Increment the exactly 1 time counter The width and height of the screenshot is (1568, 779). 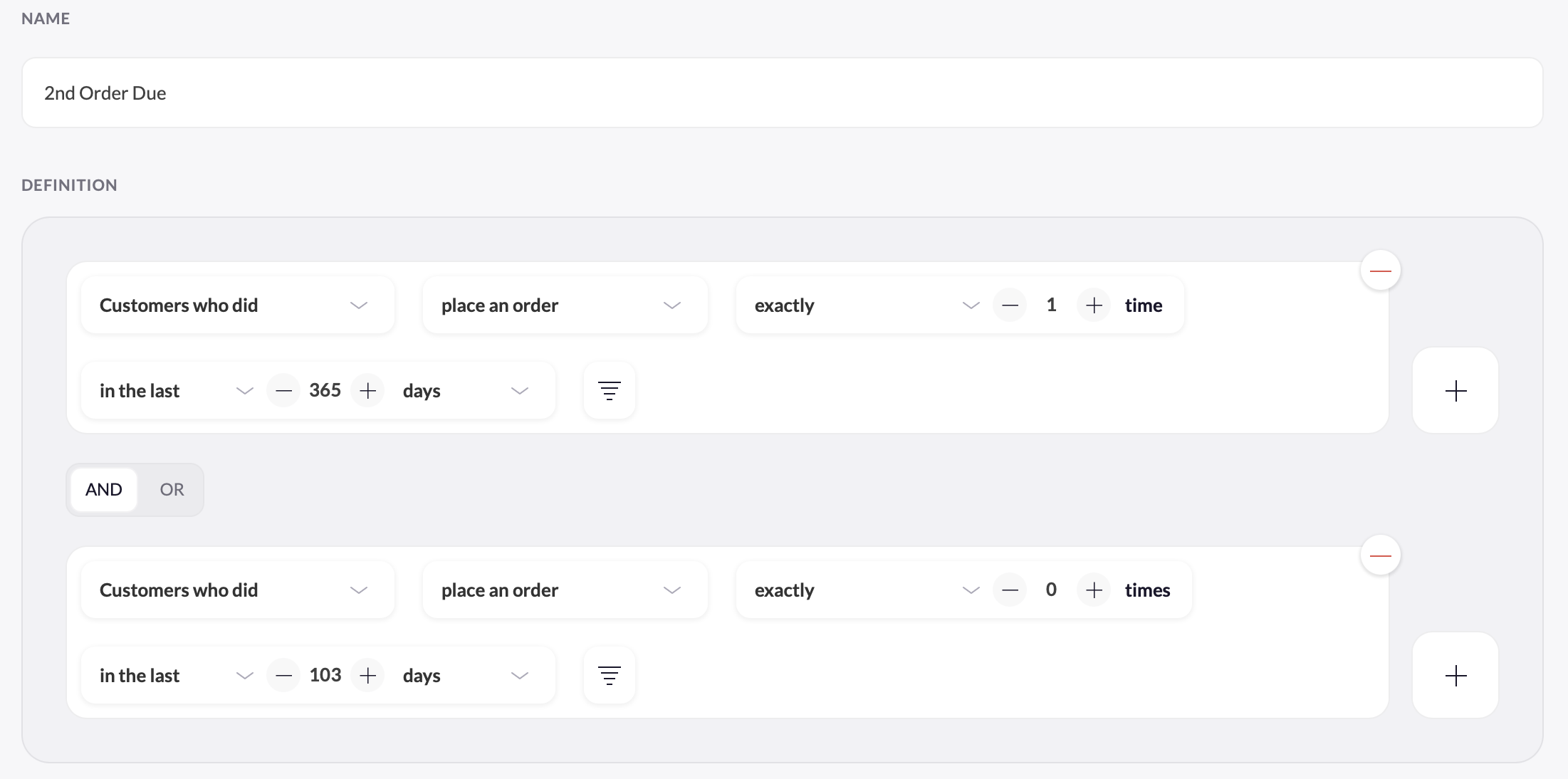coord(1094,305)
